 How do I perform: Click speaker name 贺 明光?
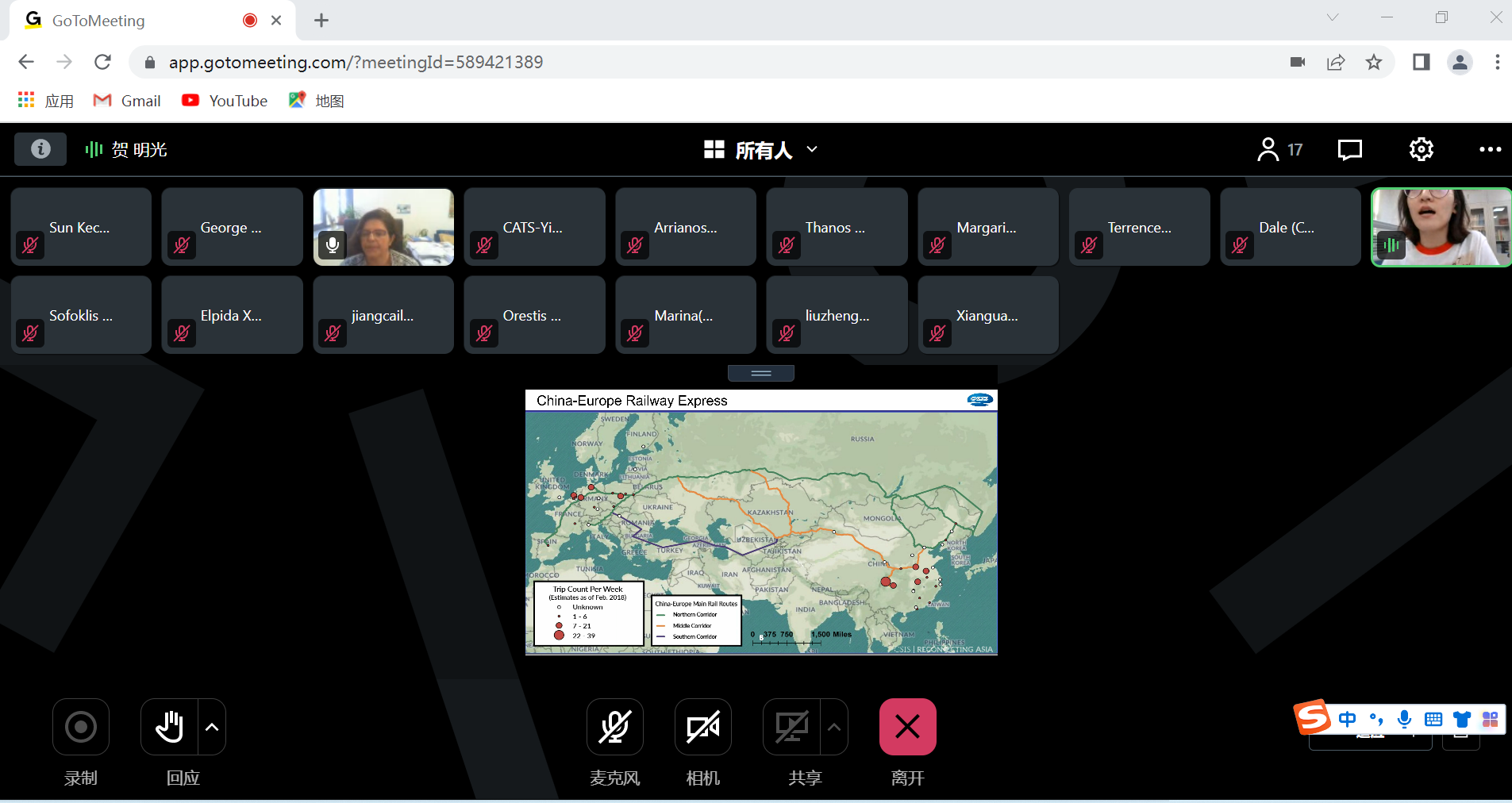(140, 149)
